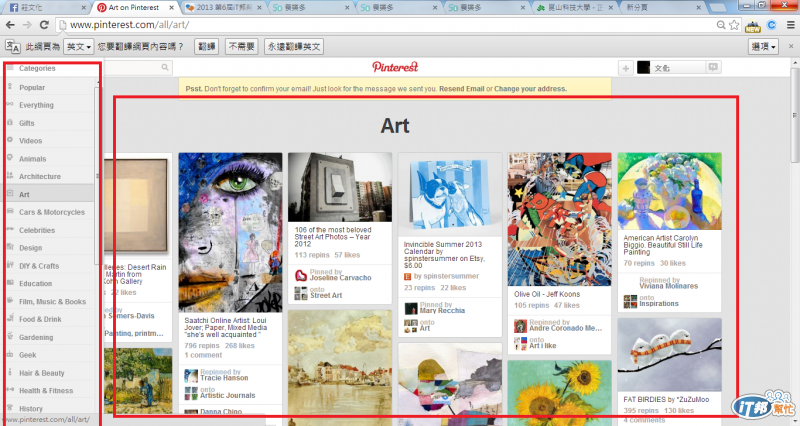800x426 pixels.
Task: Open the FAT BIRDIES image
Action: [x=669, y=355]
